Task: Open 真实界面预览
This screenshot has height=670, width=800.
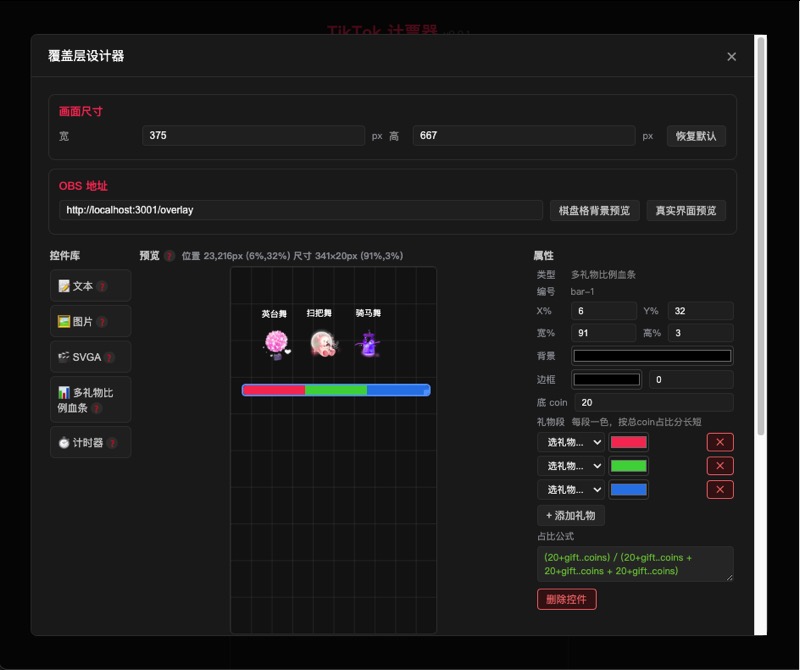Action: 686,211
